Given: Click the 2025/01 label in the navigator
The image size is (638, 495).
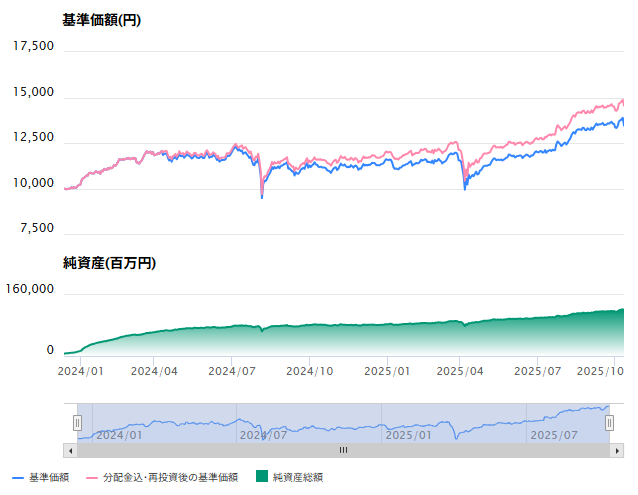Looking at the screenshot, I should [x=409, y=435].
